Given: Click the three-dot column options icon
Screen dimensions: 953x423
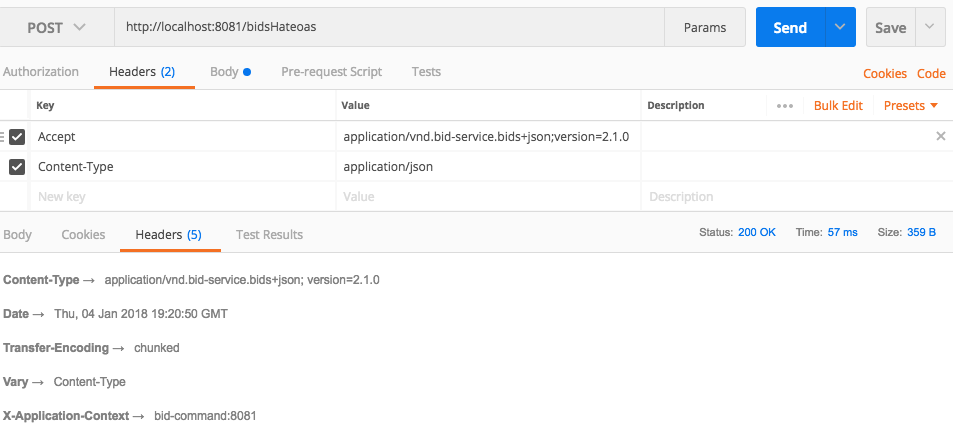Looking at the screenshot, I should point(784,106).
